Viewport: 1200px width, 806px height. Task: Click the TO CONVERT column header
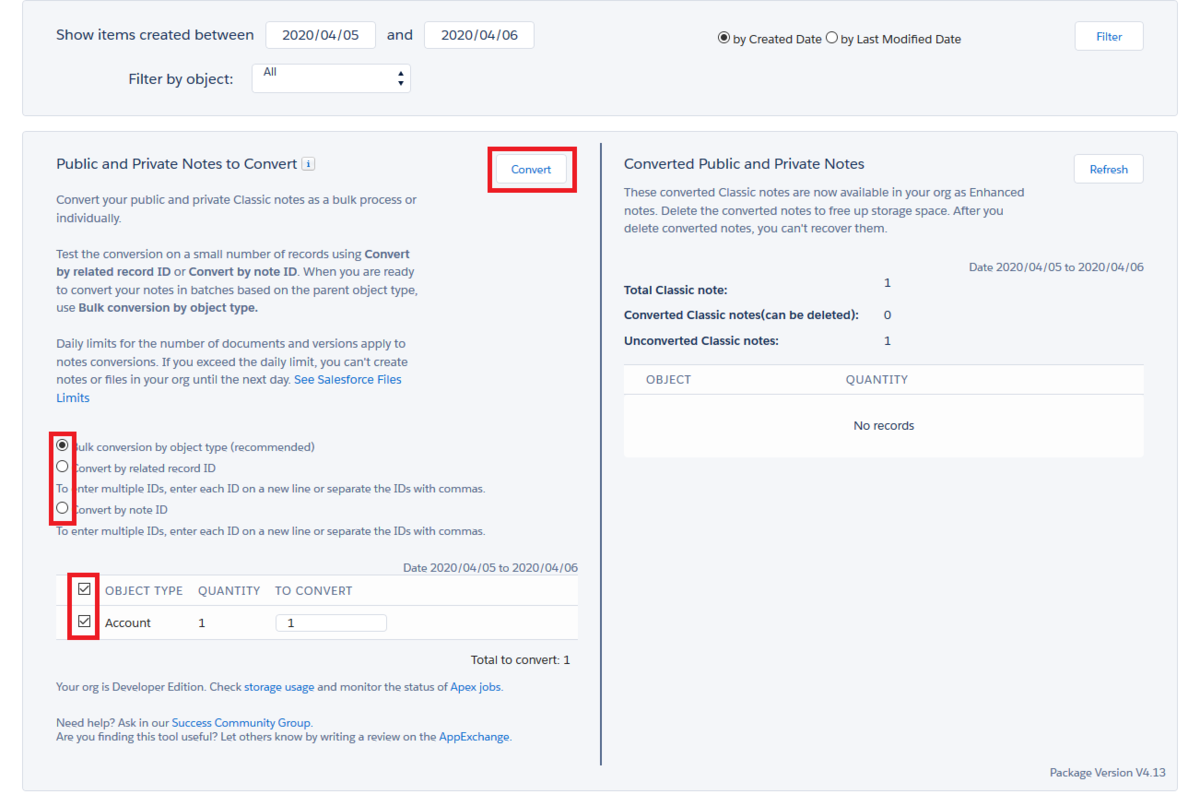(314, 591)
